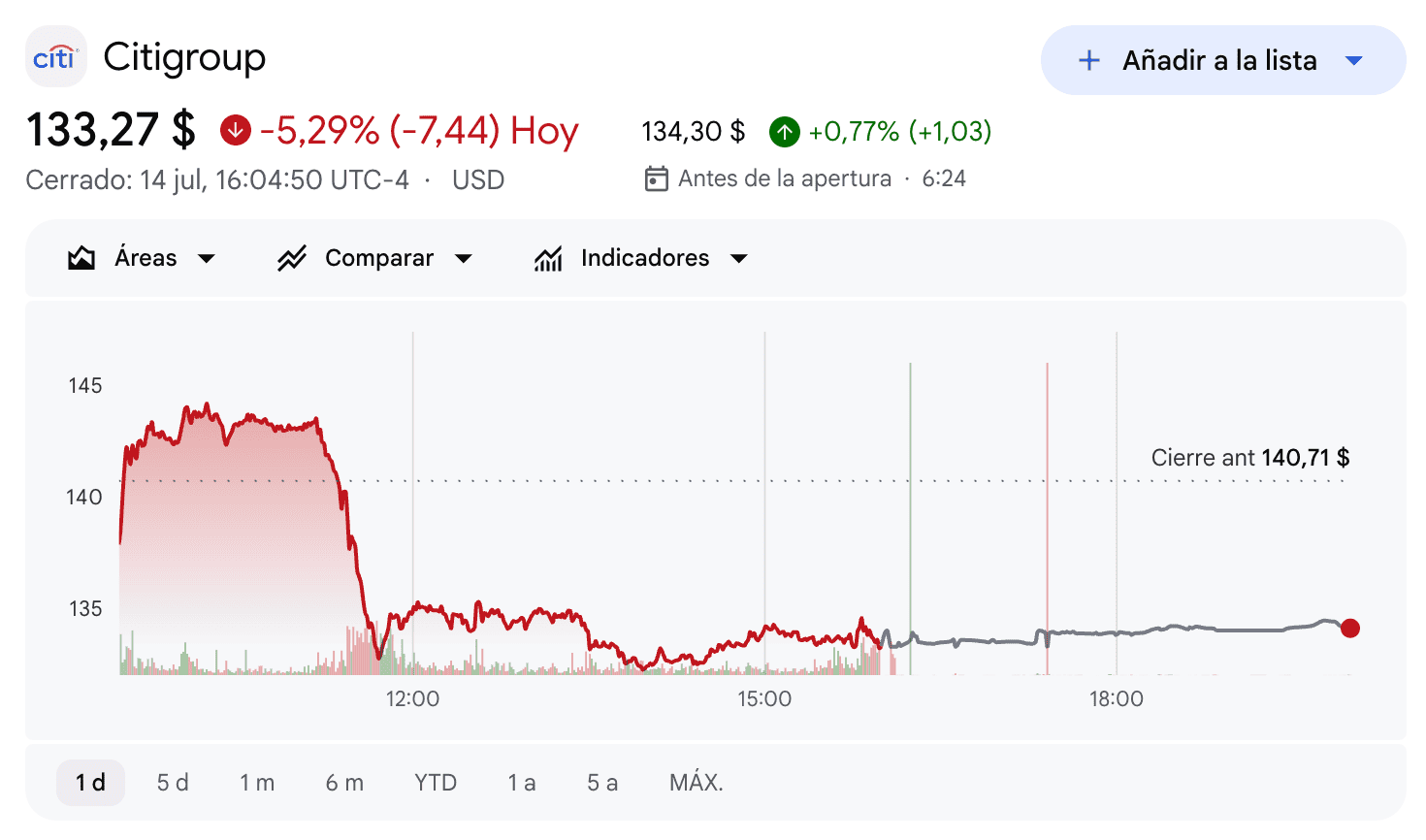This screenshot has width=1426, height=840.
Task: Click the Indicadores chart icon
Action: point(548,258)
